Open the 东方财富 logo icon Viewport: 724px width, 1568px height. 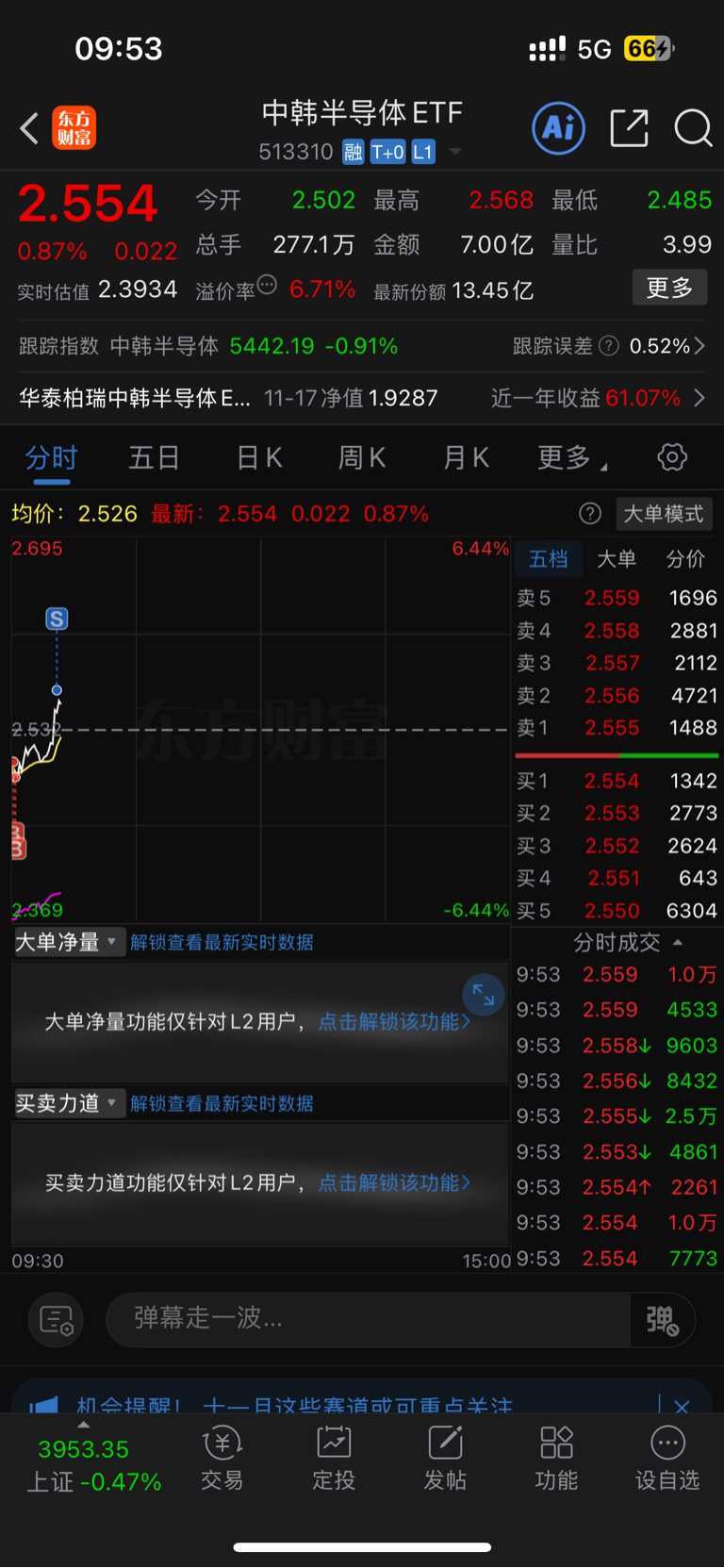tap(74, 128)
